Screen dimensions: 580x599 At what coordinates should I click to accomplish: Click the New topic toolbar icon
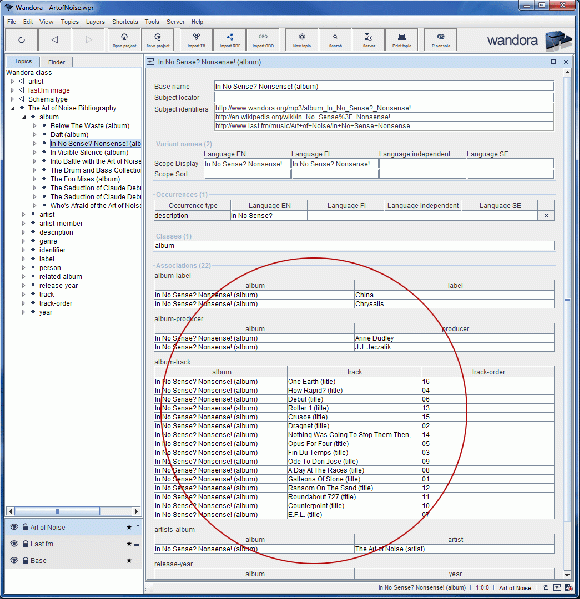point(302,40)
